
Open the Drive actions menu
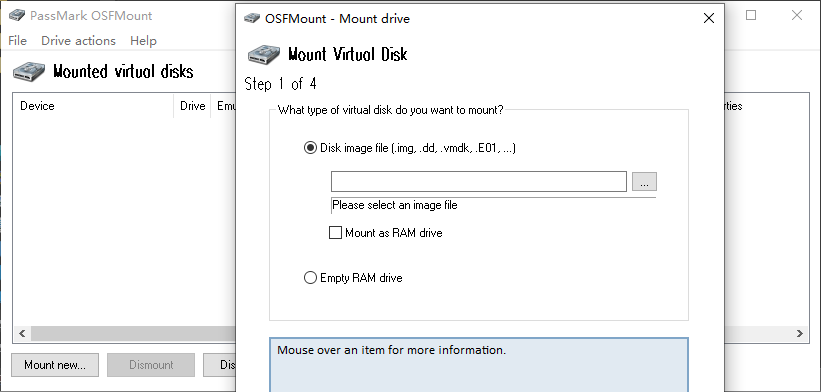click(x=79, y=40)
